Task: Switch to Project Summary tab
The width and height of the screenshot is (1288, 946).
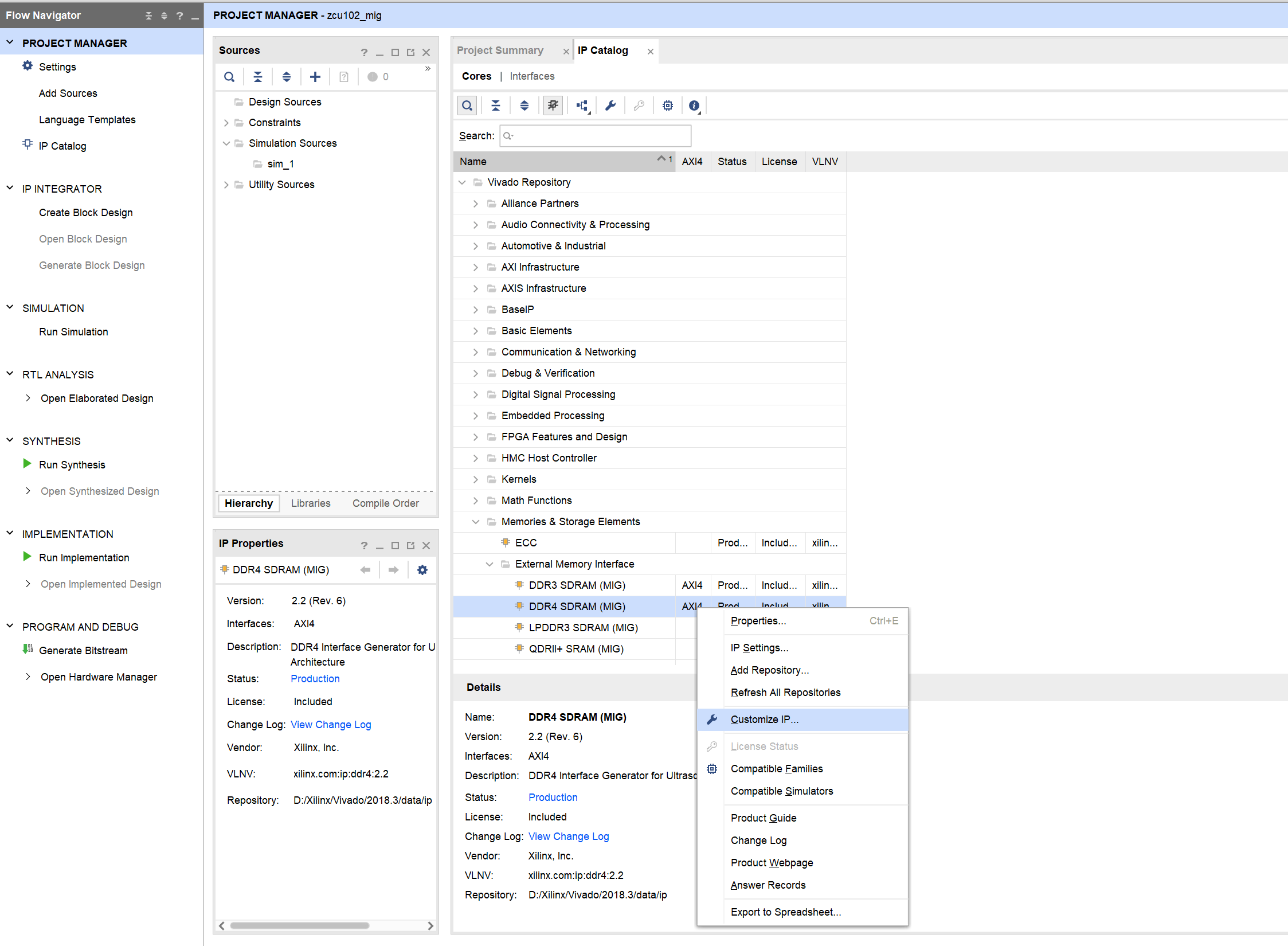Action: pyautogui.click(x=500, y=50)
